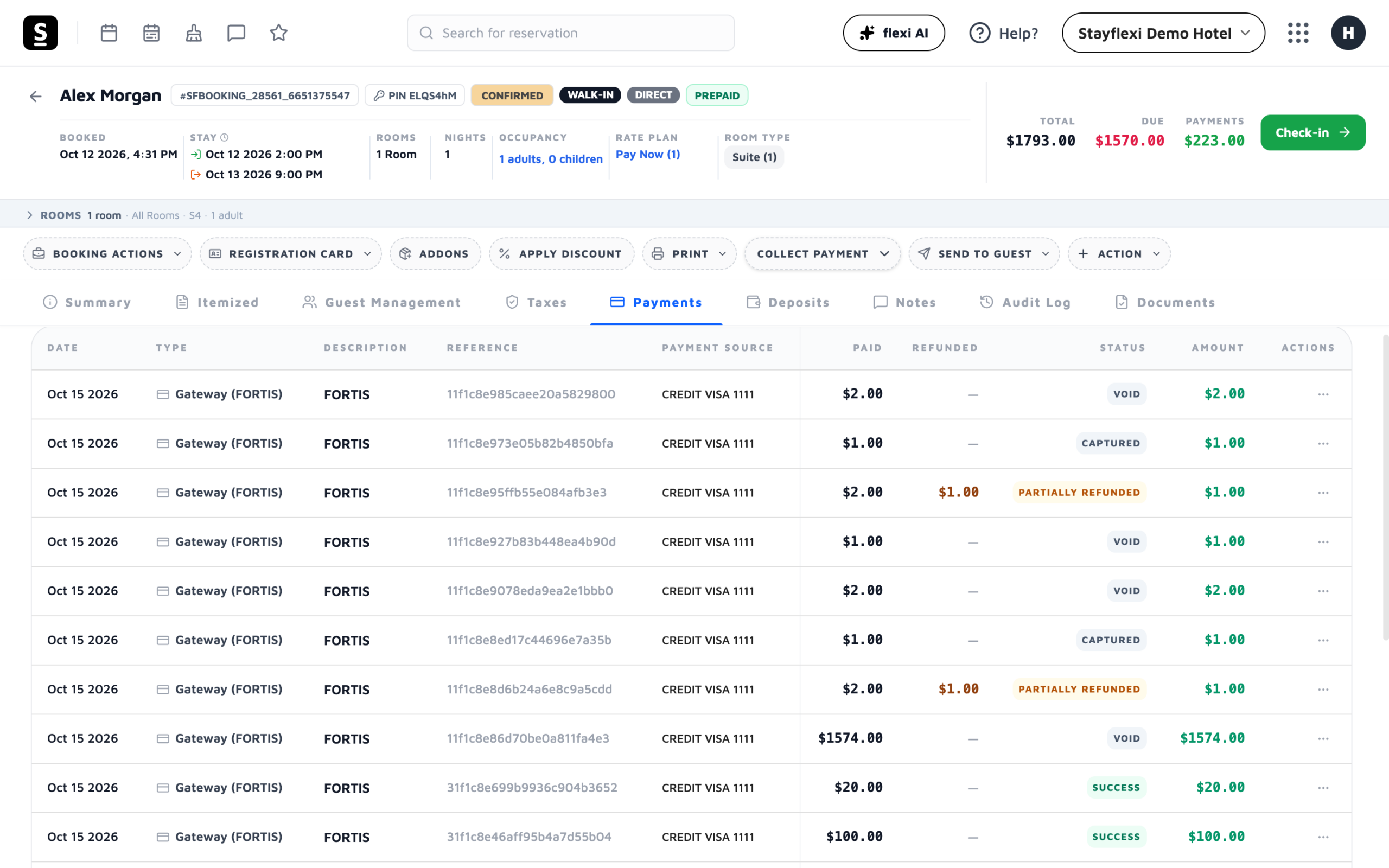Click the star favorites icon
This screenshot has height=868, width=1389.
click(279, 33)
